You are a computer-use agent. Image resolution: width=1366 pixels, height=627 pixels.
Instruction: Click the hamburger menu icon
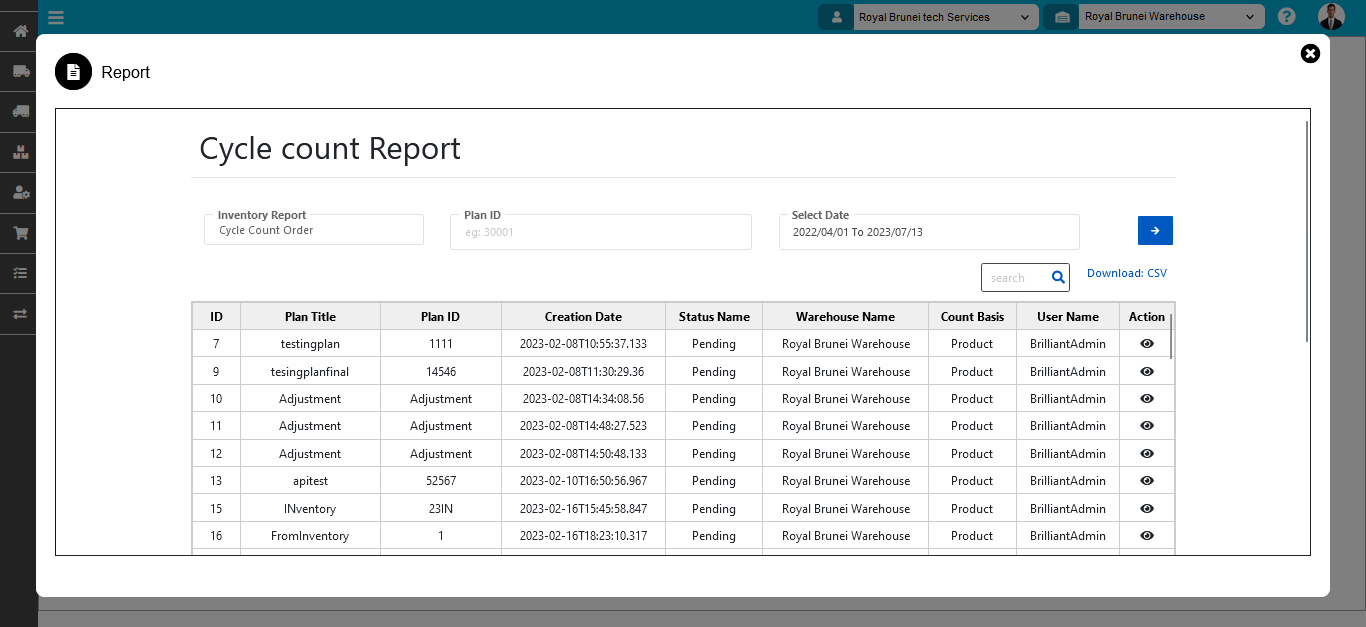pos(56,17)
